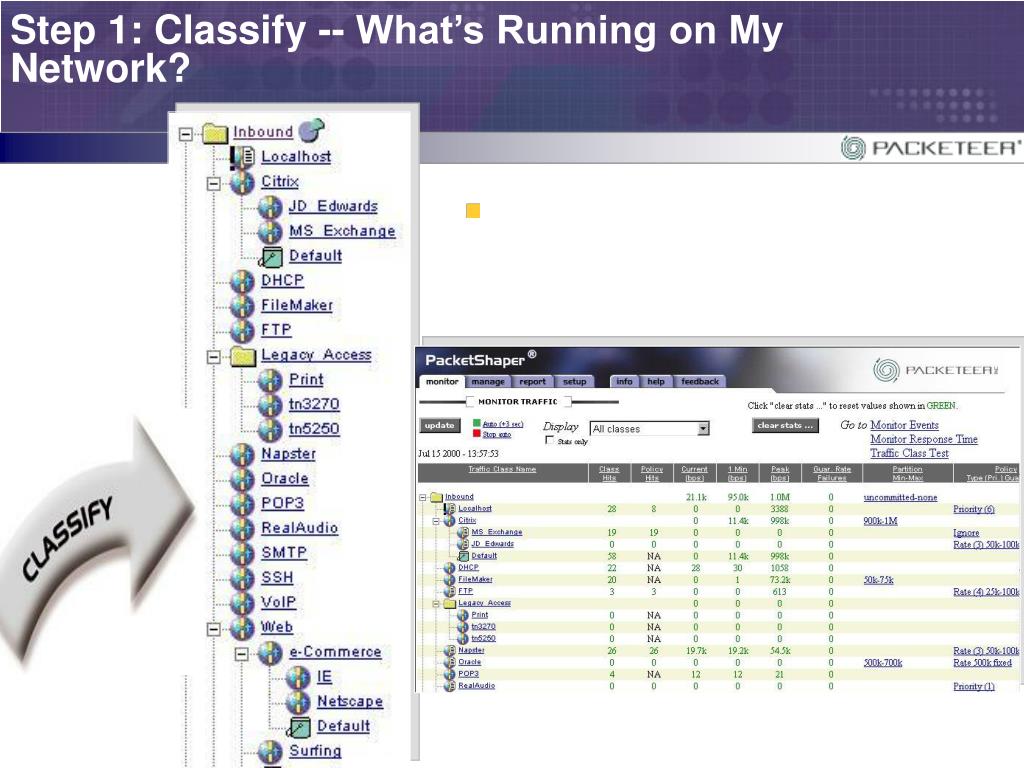1024x768 pixels.
Task: Click the Web globe icon in large tree
Action: (x=242, y=628)
